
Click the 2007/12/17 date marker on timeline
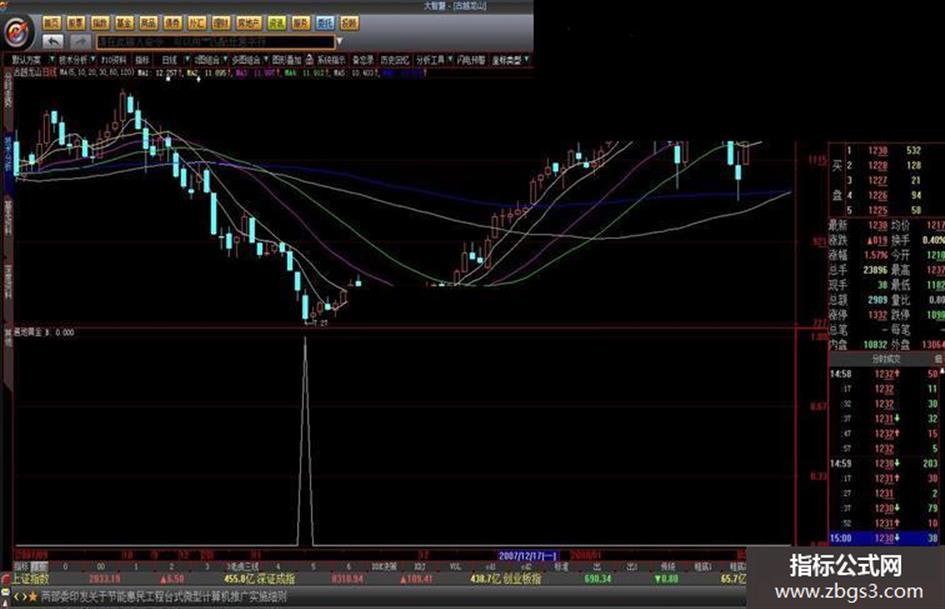coord(528,555)
